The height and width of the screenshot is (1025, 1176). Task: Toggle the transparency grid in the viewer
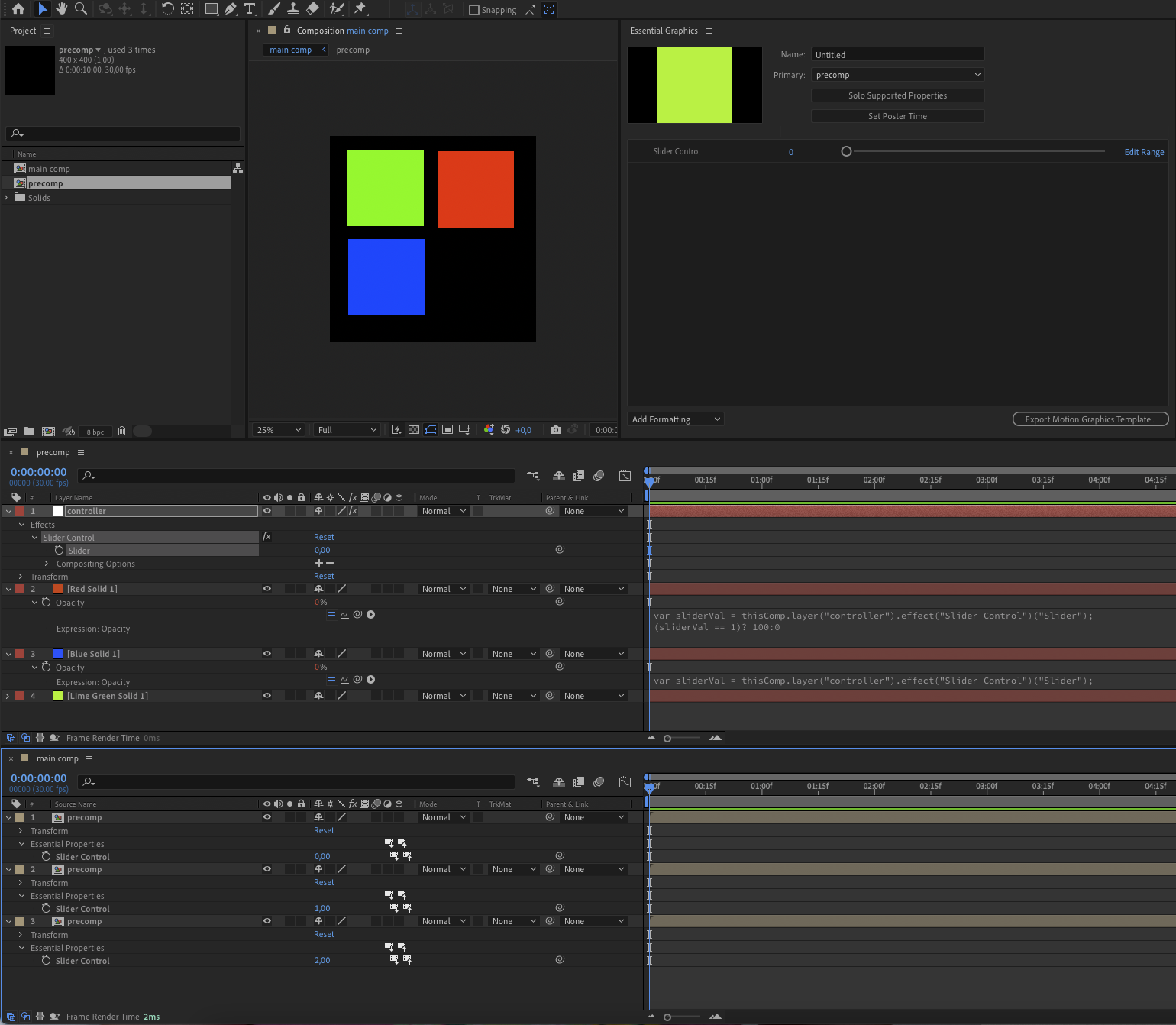tap(413, 429)
